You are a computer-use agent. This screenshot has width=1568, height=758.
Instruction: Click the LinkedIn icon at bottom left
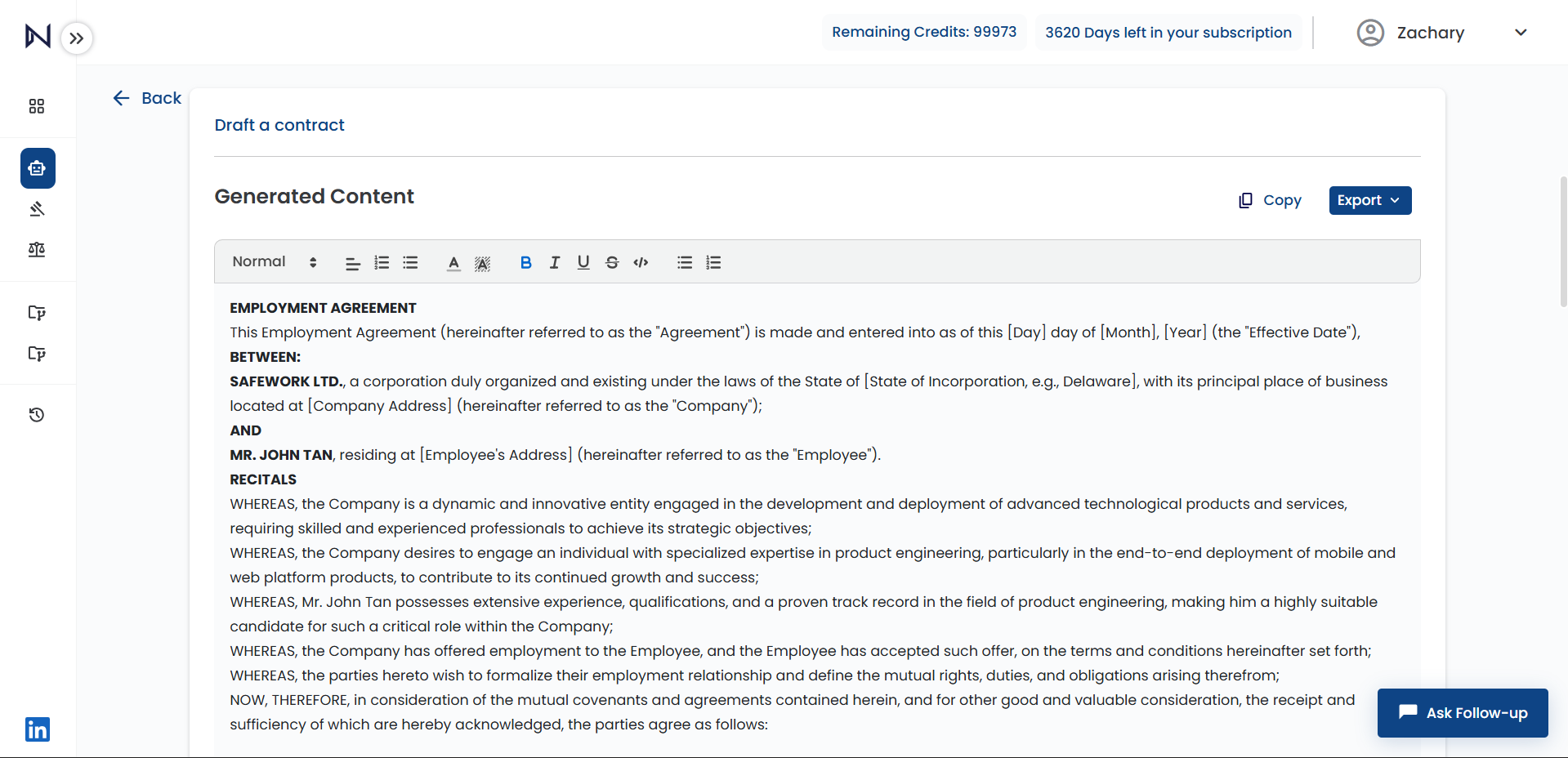[x=38, y=729]
